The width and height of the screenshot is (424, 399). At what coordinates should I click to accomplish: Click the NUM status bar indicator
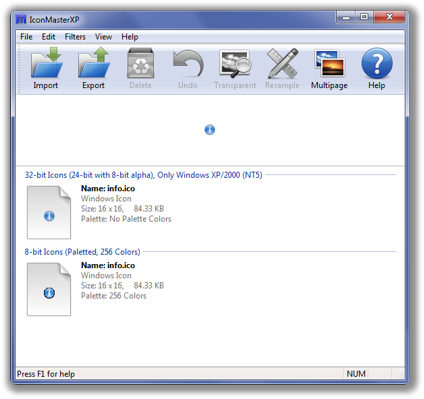click(x=356, y=374)
